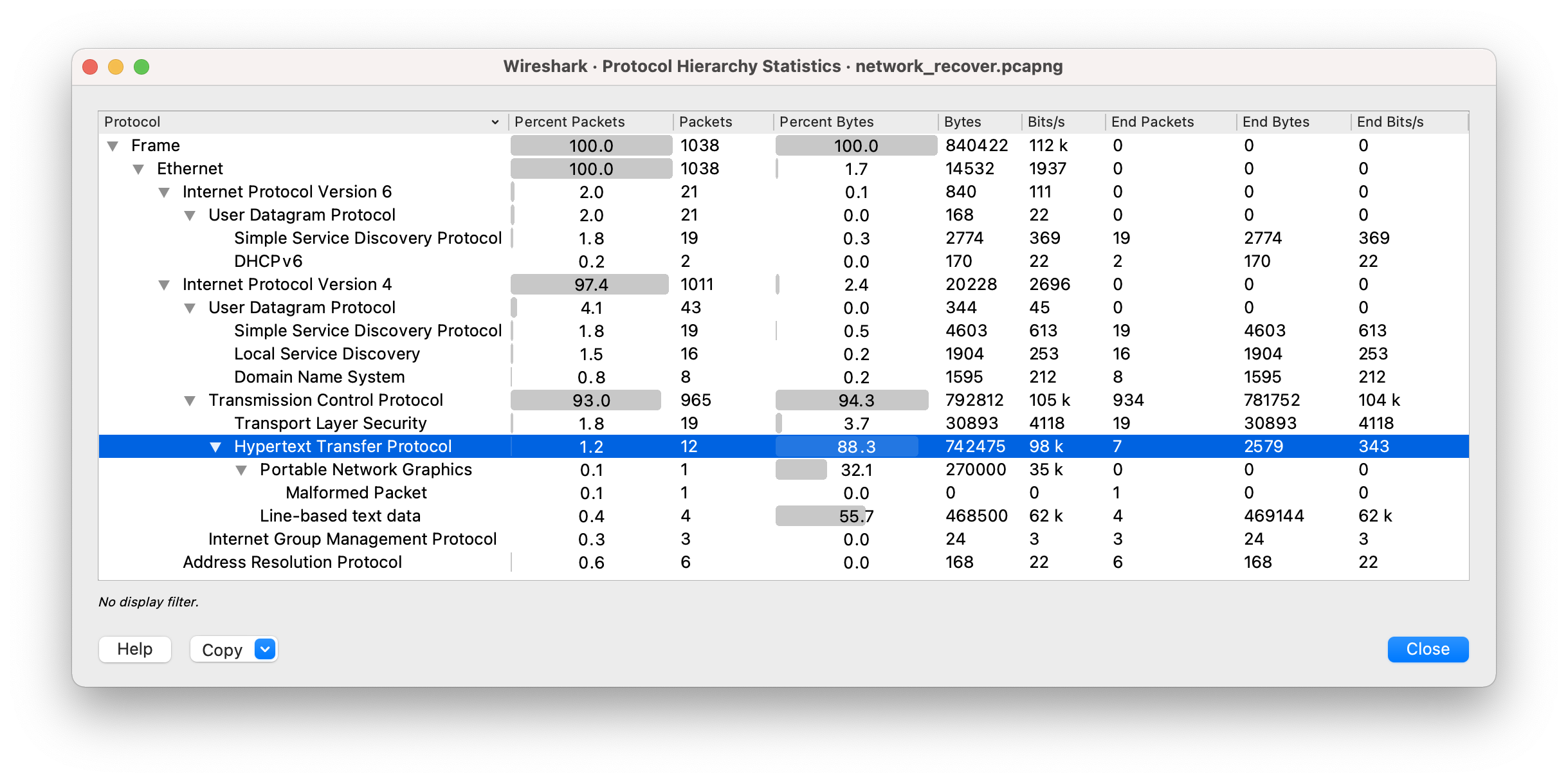Select the Malformed Packet row
1568x782 pixels.
pyautogui.click(x=356, y=493)
